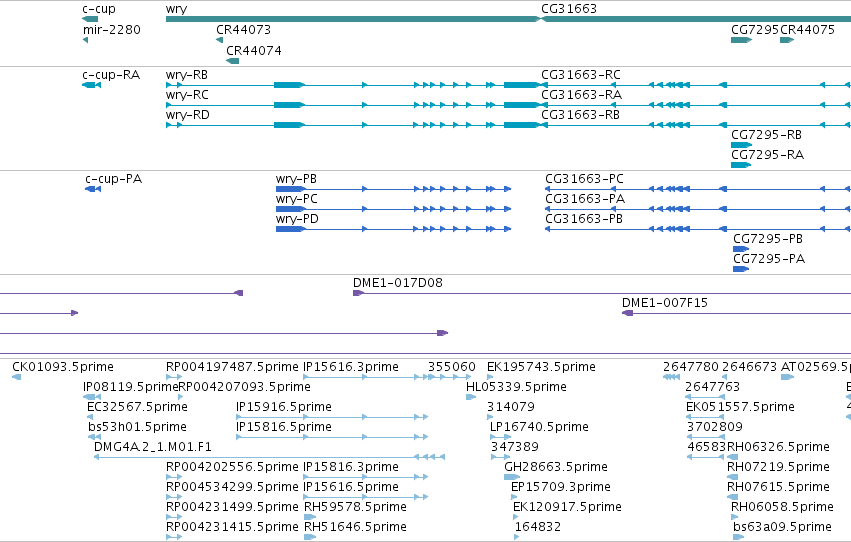Select the c-cup-PA protein label
This screenshot has width=851, height=542.
pos(113,179)
